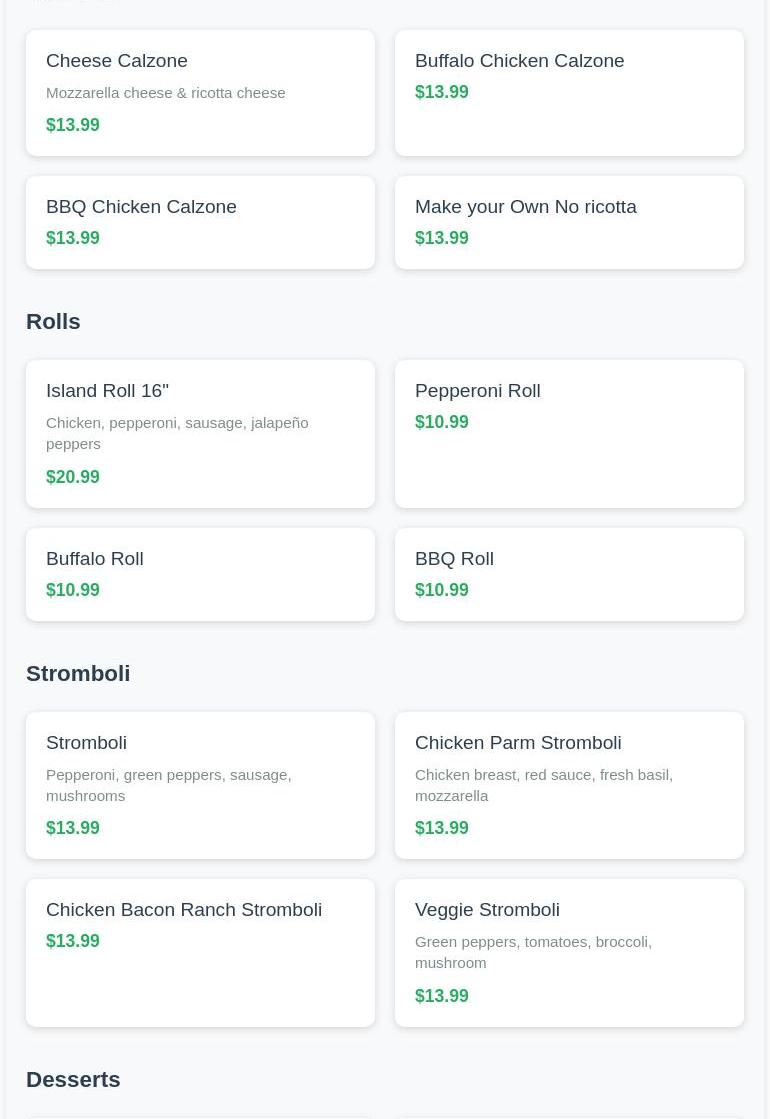This screenshot has height=1119, width=770.
Task: Click the $20.99 Island Roll price
Action: coord(73,477)
